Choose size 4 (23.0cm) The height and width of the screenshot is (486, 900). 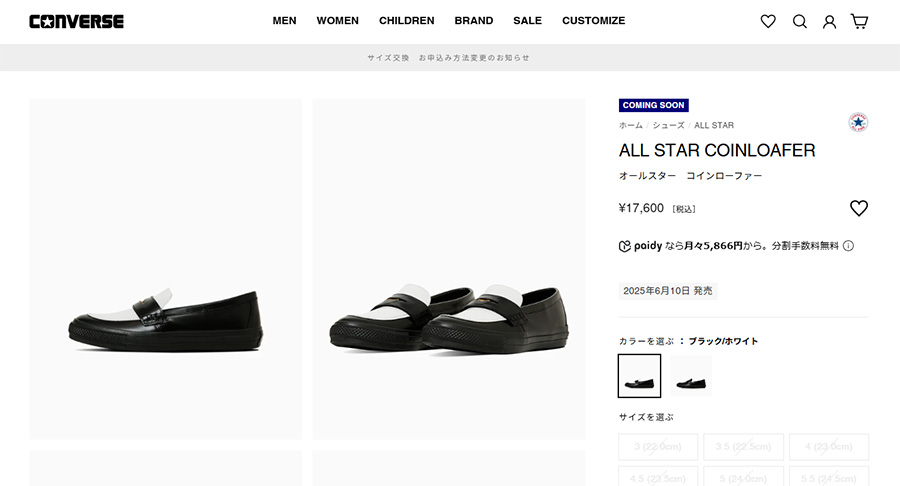point(829,446)
